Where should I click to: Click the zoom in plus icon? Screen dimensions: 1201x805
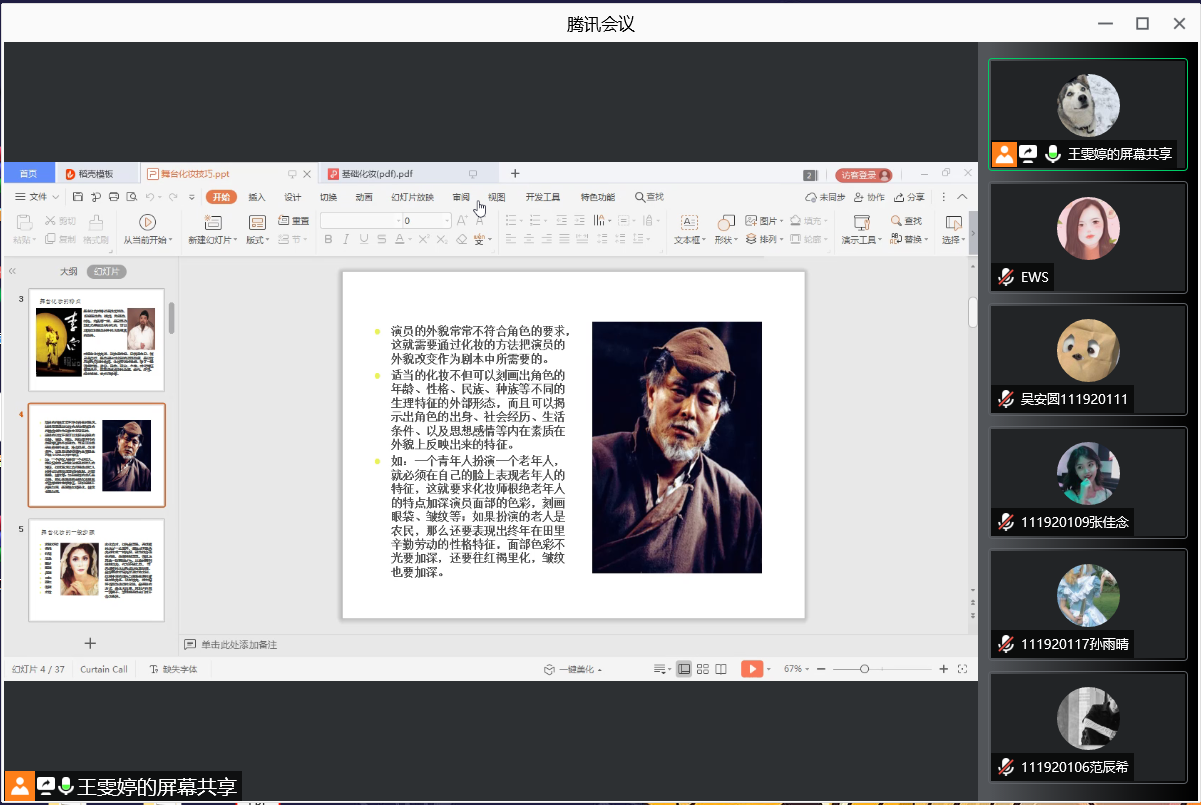[943, 669]
